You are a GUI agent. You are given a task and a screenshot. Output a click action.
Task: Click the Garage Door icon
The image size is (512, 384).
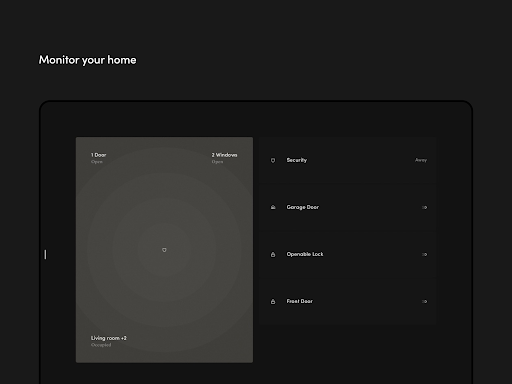tap(273, 207)
